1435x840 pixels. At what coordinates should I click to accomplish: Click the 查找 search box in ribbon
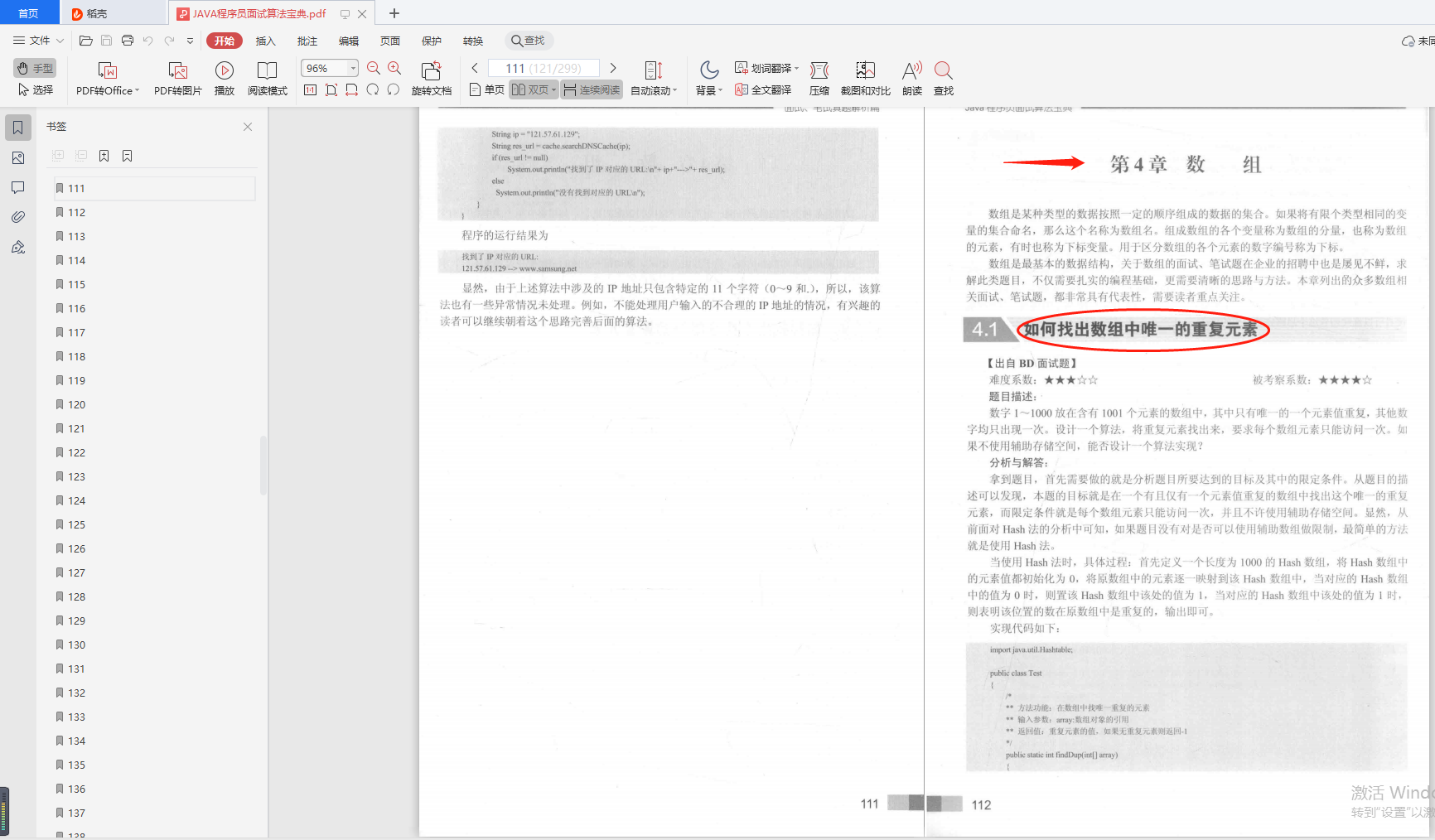point(529,41)
